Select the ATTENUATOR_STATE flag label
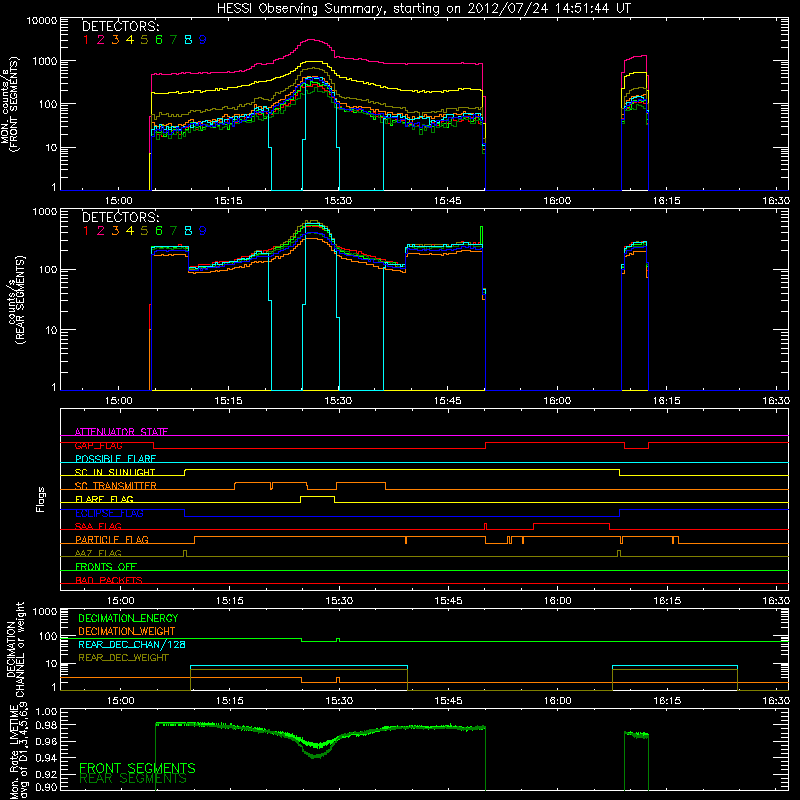Image resolution: width=800 pixels, height=800 pixels. [x=121, y=432]
